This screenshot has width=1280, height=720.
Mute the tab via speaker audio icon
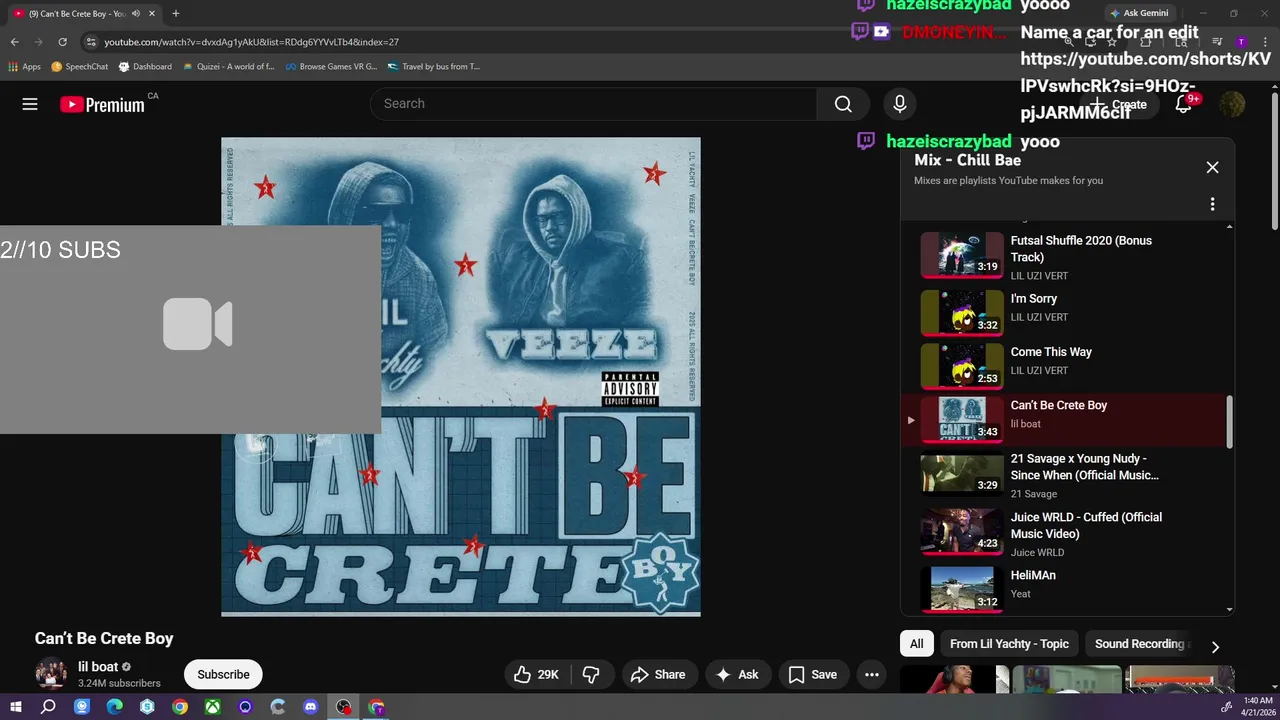click(x=136, y=14)
